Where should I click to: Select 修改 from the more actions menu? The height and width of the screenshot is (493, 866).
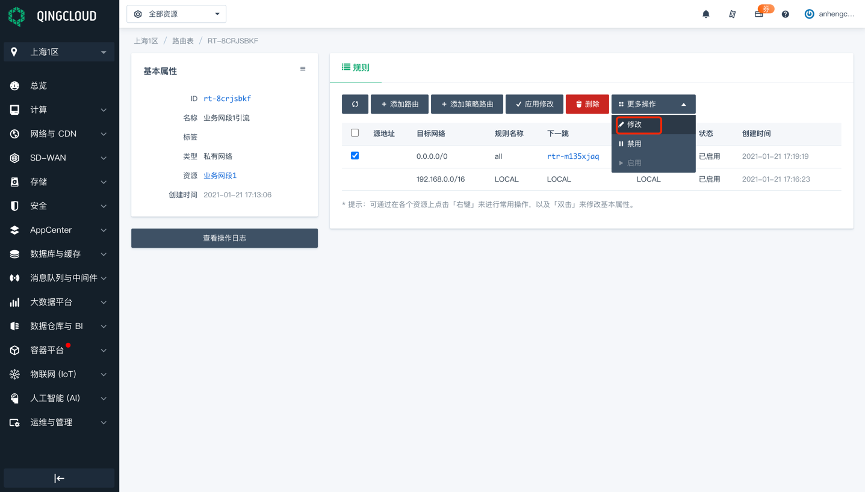tap(638, 125)
